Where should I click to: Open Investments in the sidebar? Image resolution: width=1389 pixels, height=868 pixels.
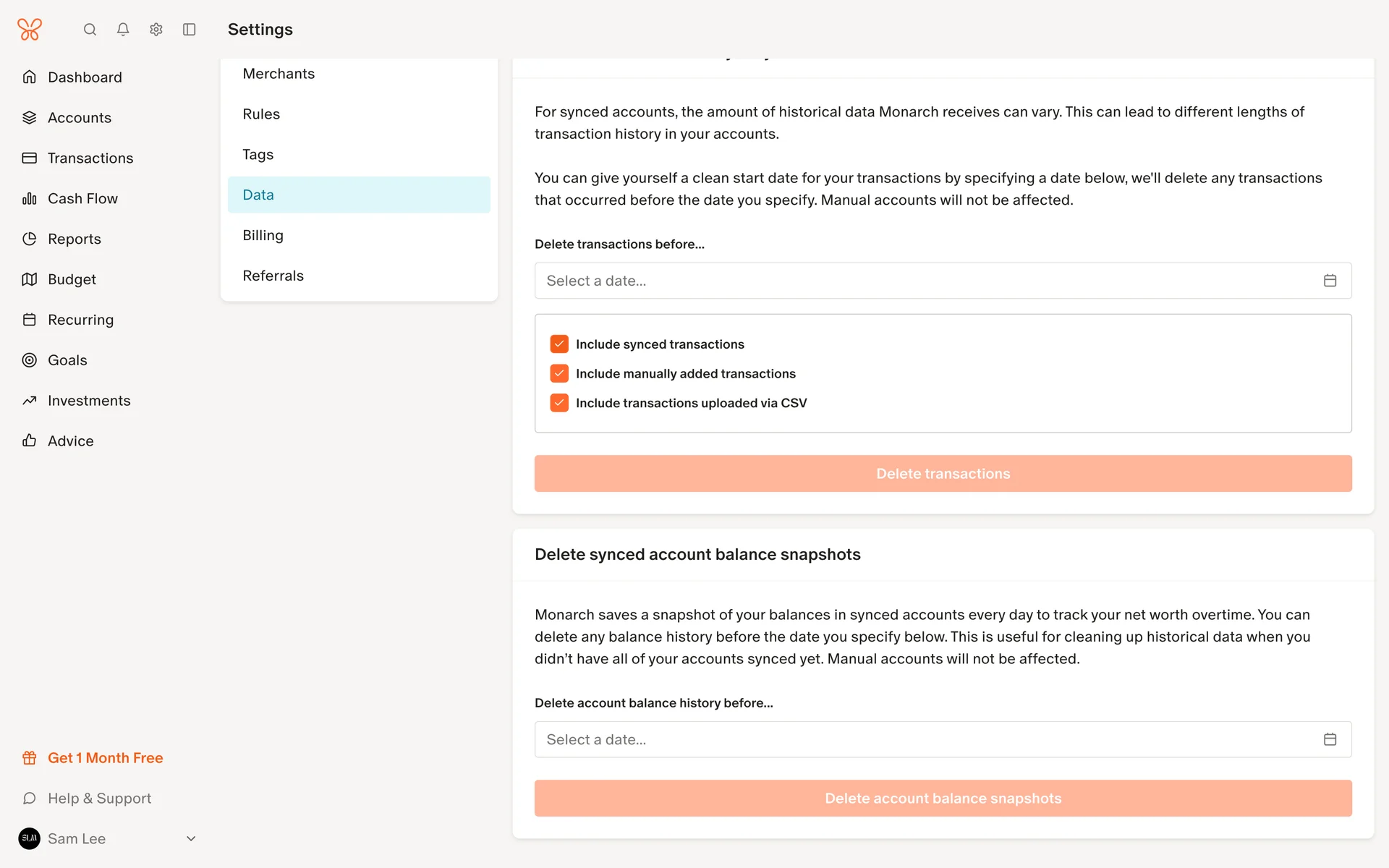click(89, 401)
